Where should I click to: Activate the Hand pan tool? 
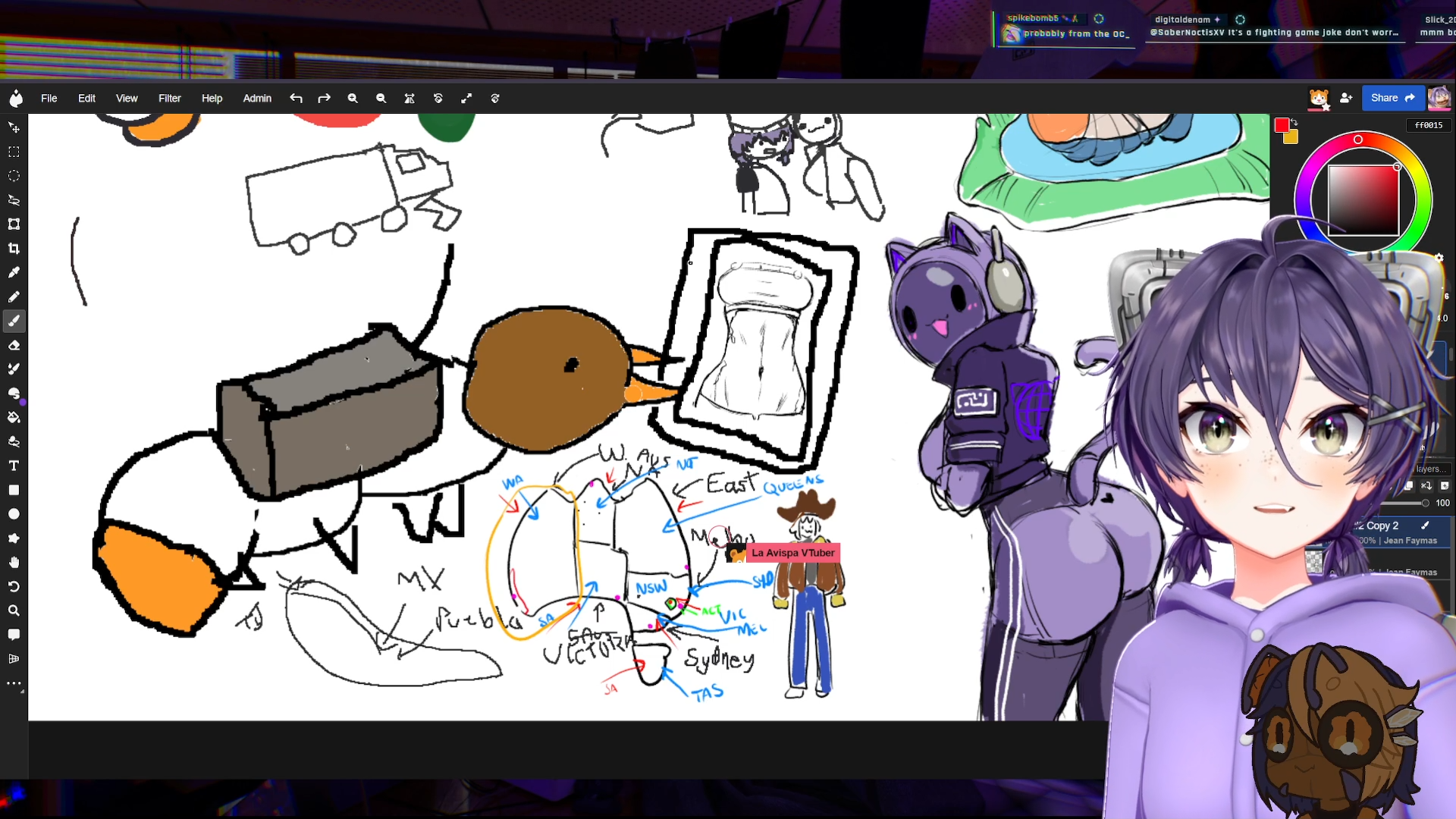pyautogui.click(x=14, y=562)
